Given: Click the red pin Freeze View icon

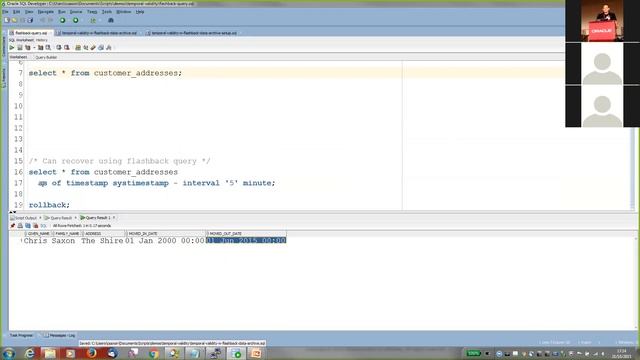Looking at the screenshot, I should coord(12,225).
